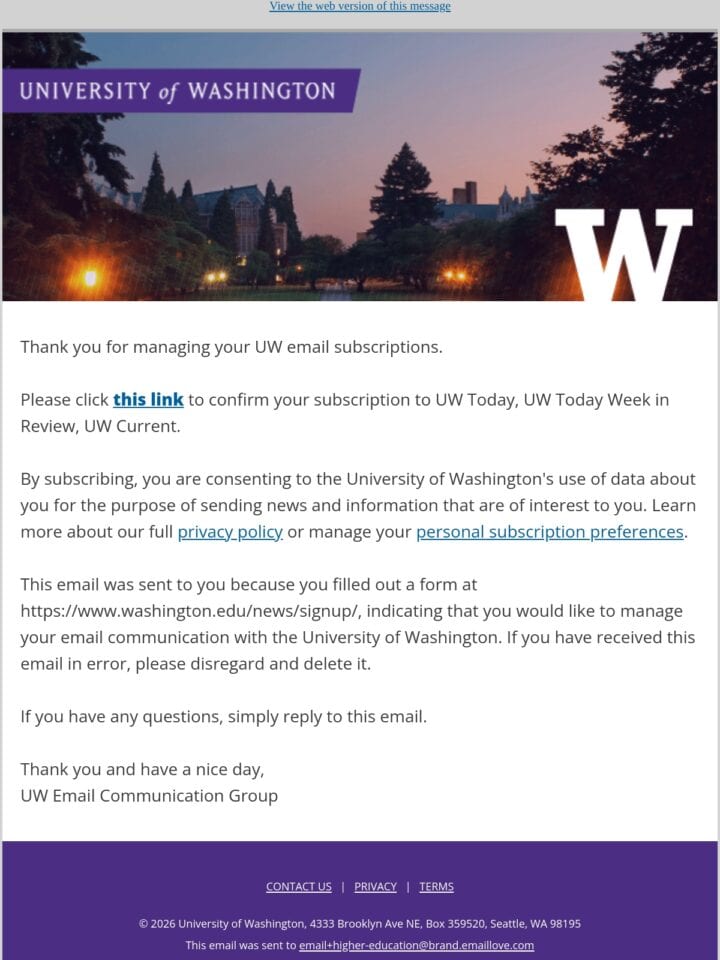Click the large white W logo

click(x=624, y=255)
